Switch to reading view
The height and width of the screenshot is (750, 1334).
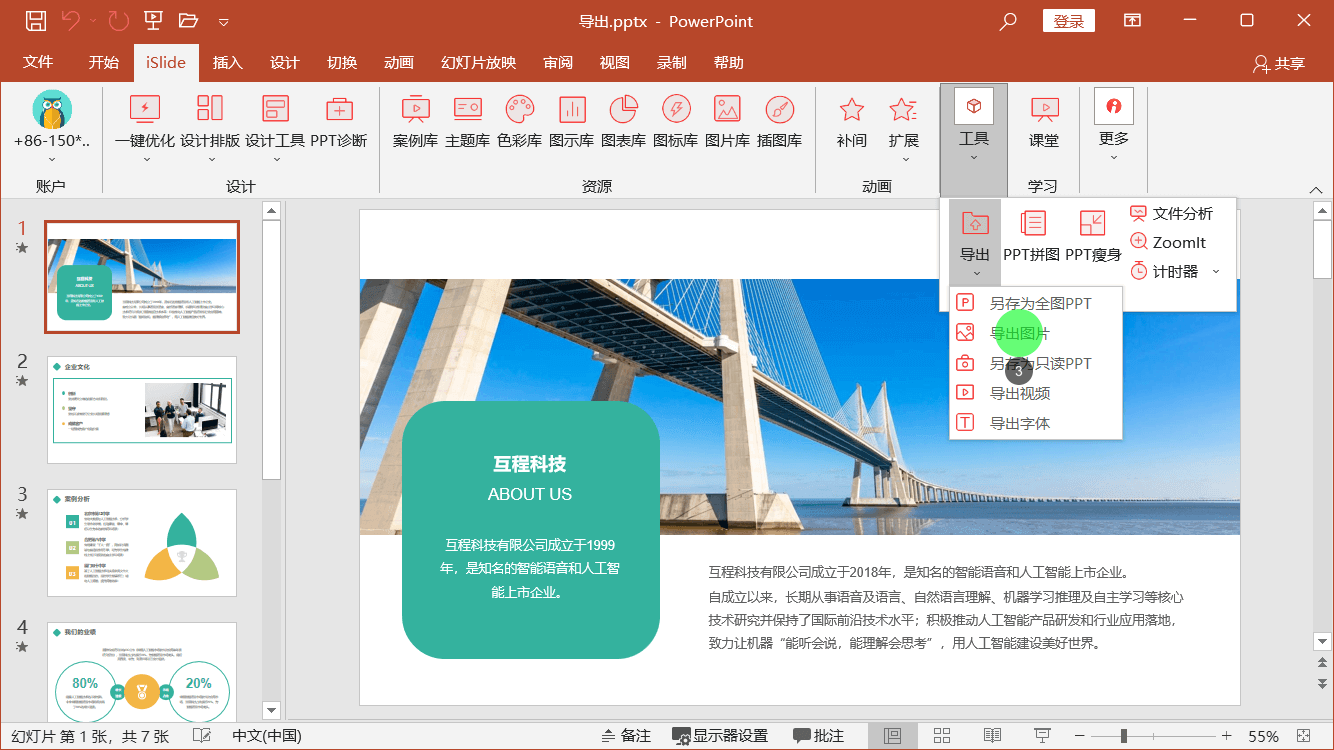(x=992, y=736)
